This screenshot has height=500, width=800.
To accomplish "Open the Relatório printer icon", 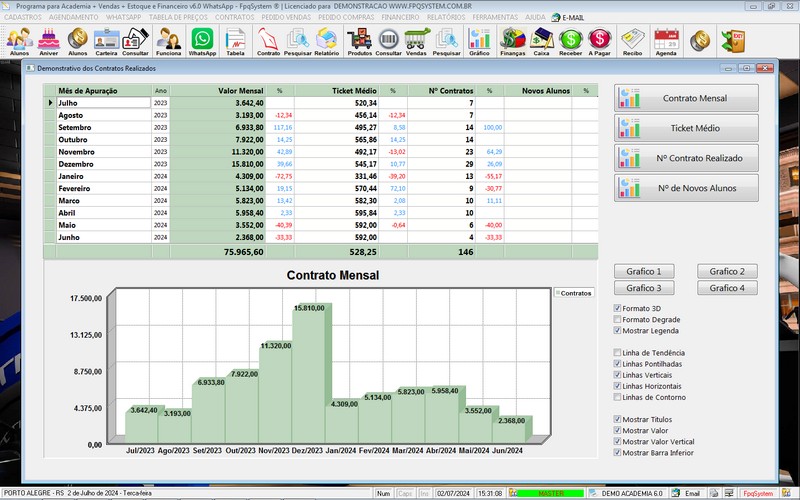I will coord(327,41).
